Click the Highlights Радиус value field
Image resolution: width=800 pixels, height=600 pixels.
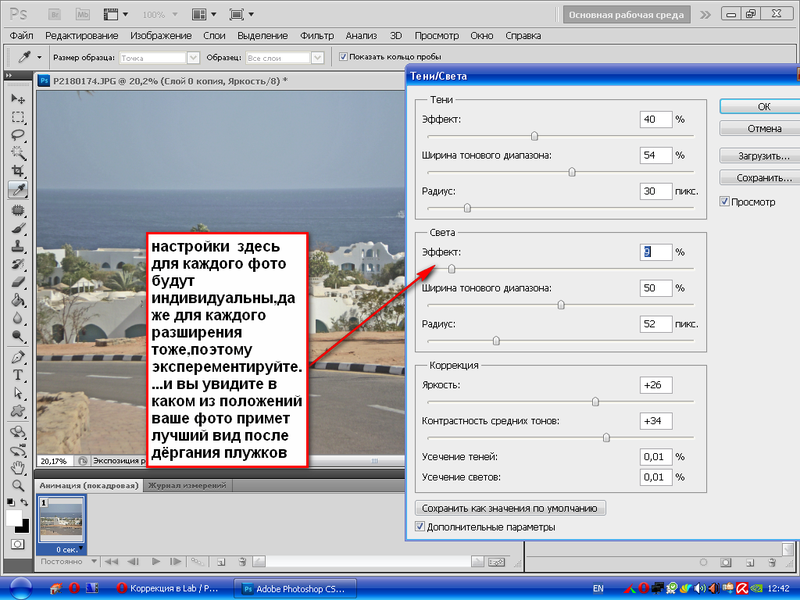pyautogui.click(x=656, y=324)
